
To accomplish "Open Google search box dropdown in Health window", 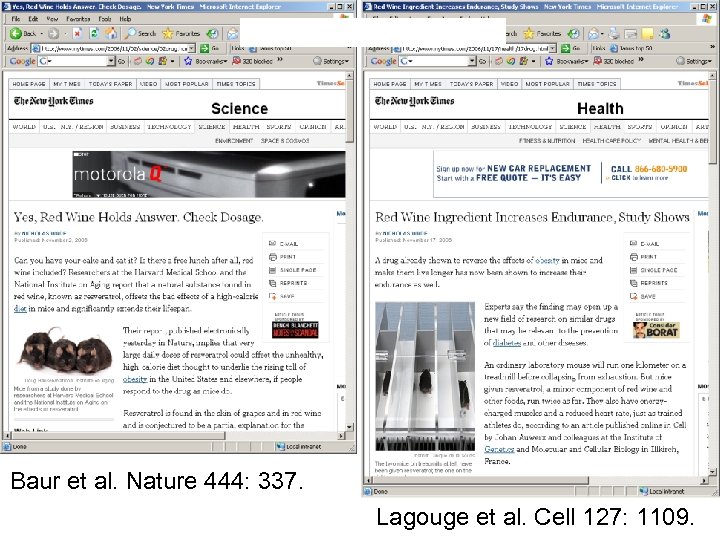I will pos(472,61).
